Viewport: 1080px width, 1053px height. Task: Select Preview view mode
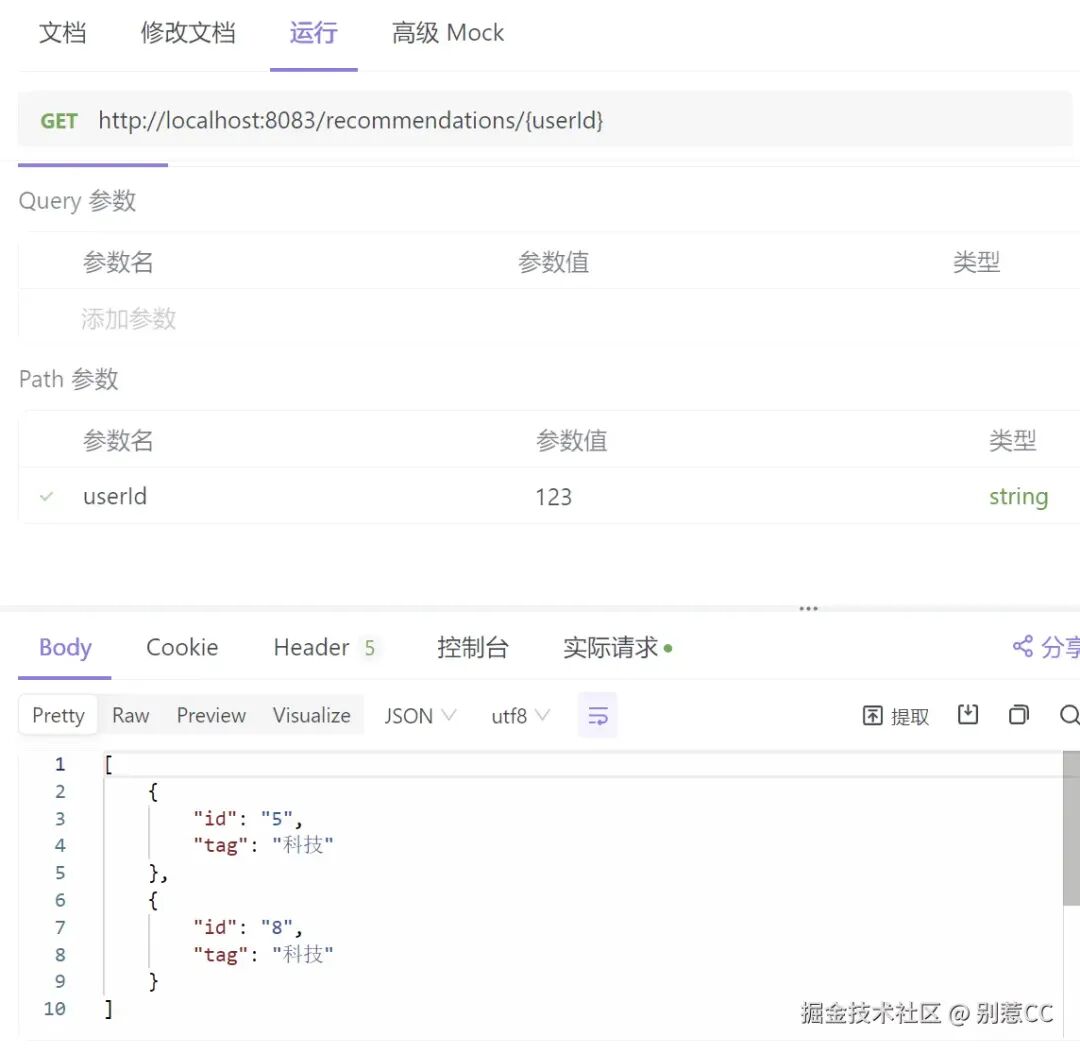(211, 716)
